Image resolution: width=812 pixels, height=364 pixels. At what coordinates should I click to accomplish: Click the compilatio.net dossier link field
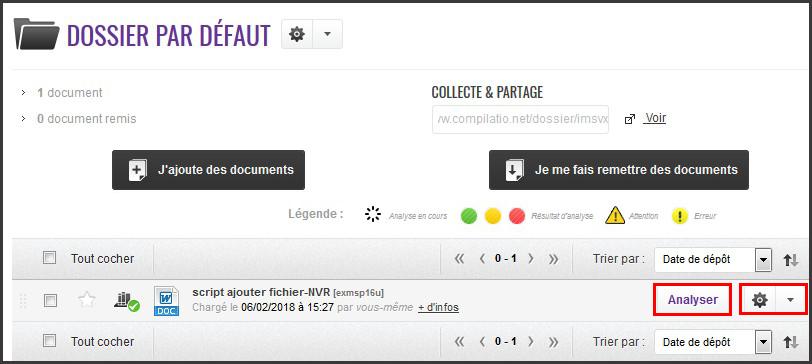click(x=520, y=120)
